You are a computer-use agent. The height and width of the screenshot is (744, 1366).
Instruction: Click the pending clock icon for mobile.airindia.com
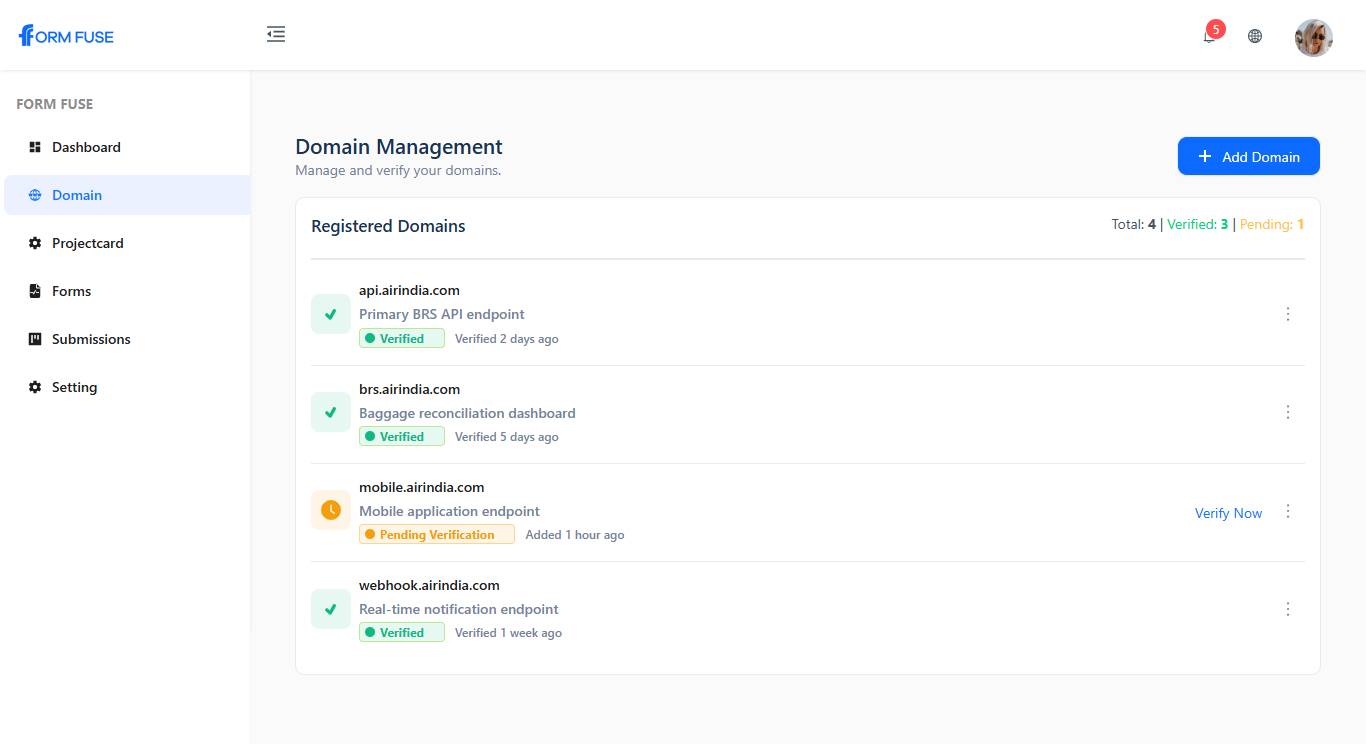330,510
